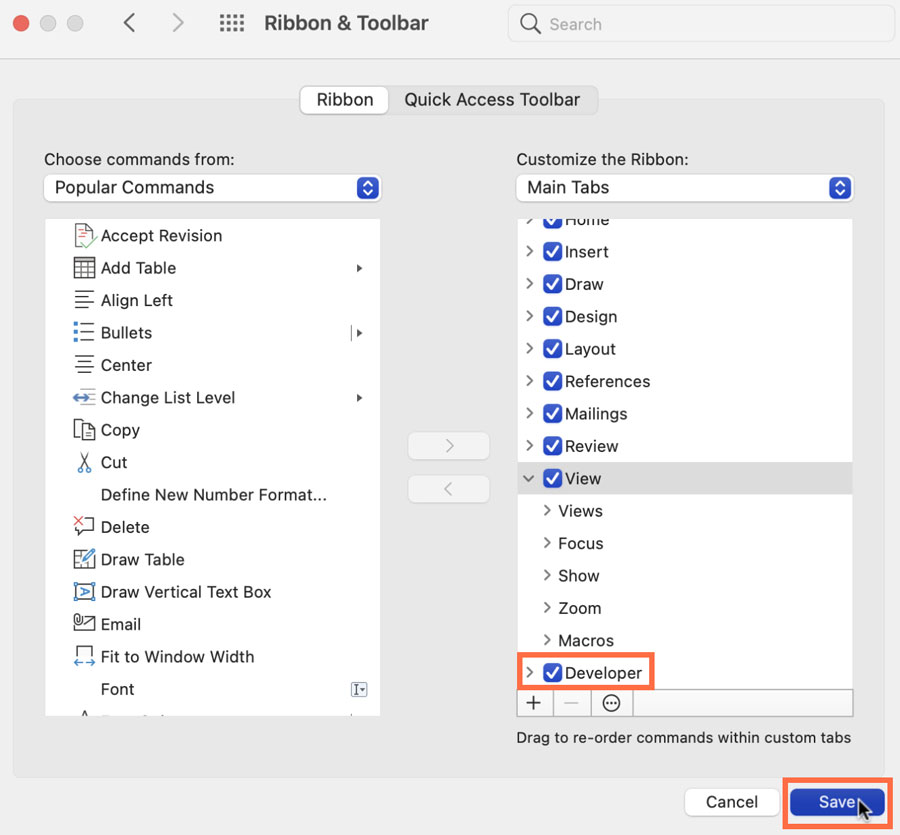Click the apps grid icon in titlebar

(231, 23)
